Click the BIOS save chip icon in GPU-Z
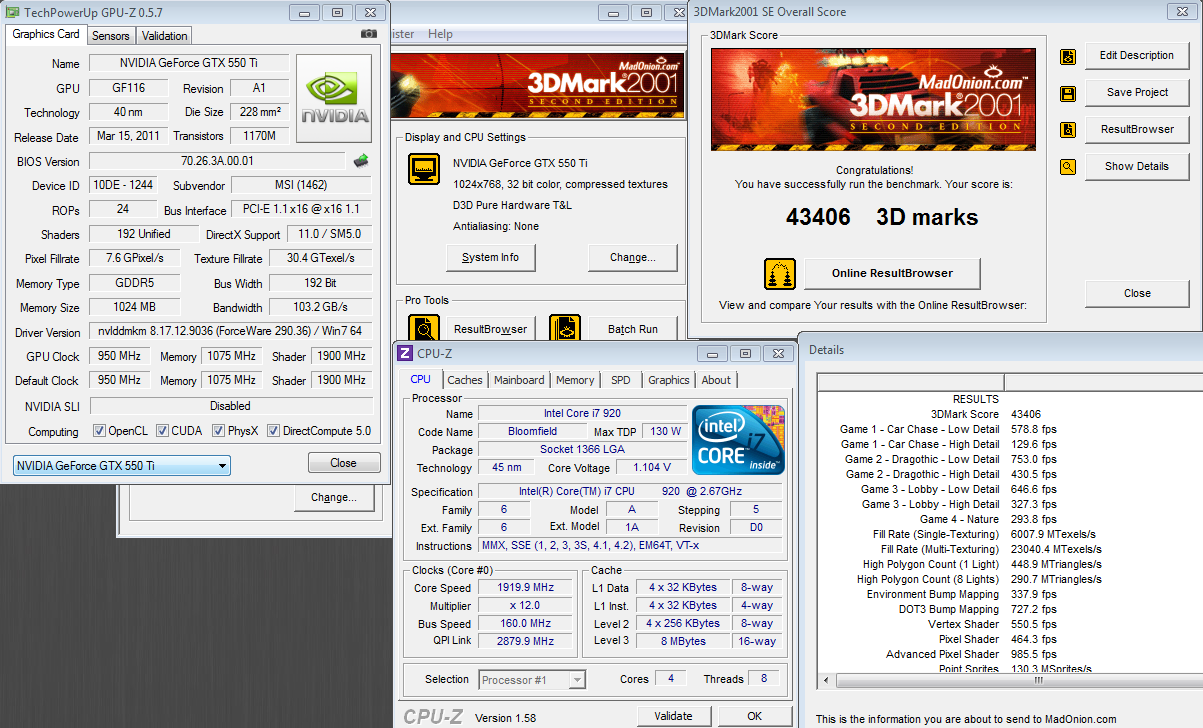Screen dimensions: 1203x728 (361, 160)
